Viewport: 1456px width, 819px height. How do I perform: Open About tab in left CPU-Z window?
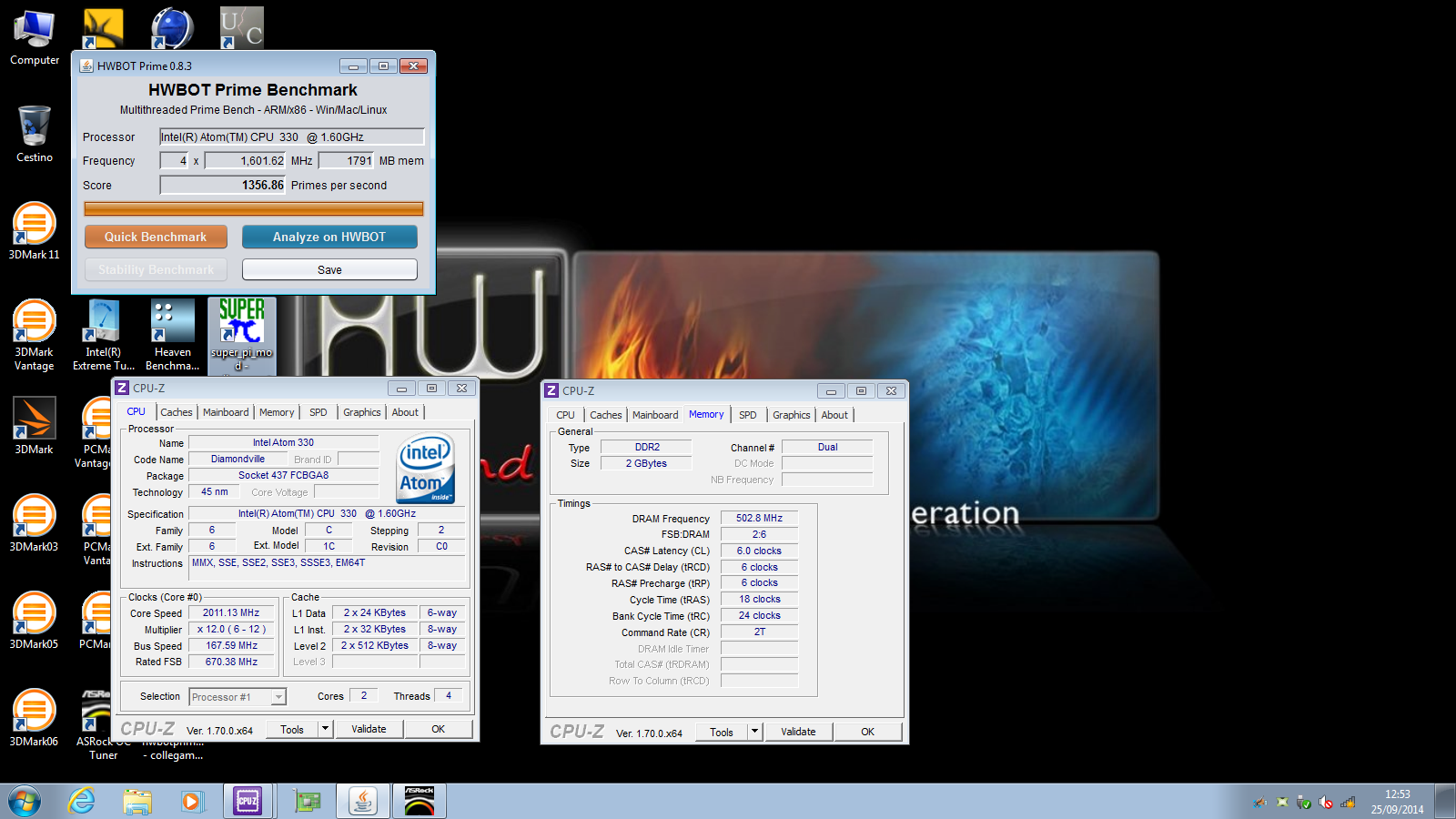click(405, 412)
